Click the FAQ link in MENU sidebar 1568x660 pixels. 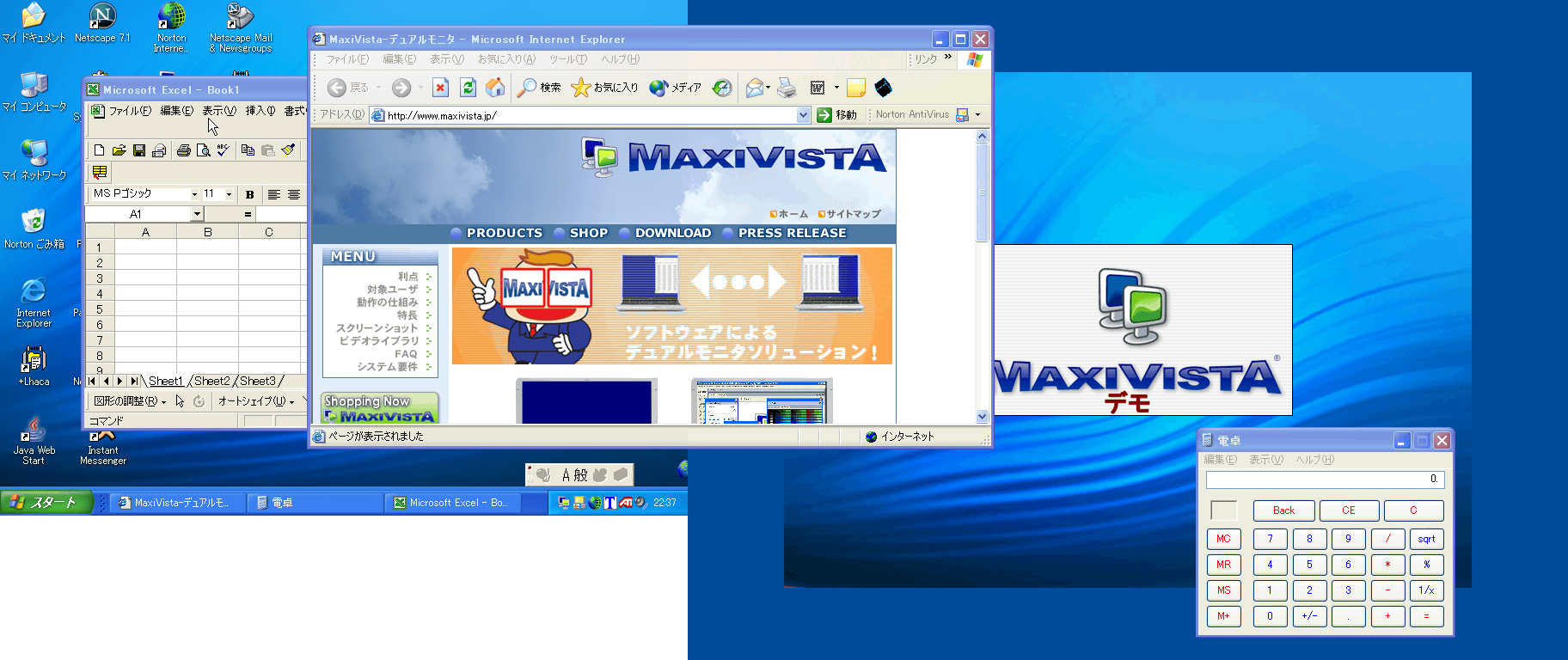pos(406,354)
